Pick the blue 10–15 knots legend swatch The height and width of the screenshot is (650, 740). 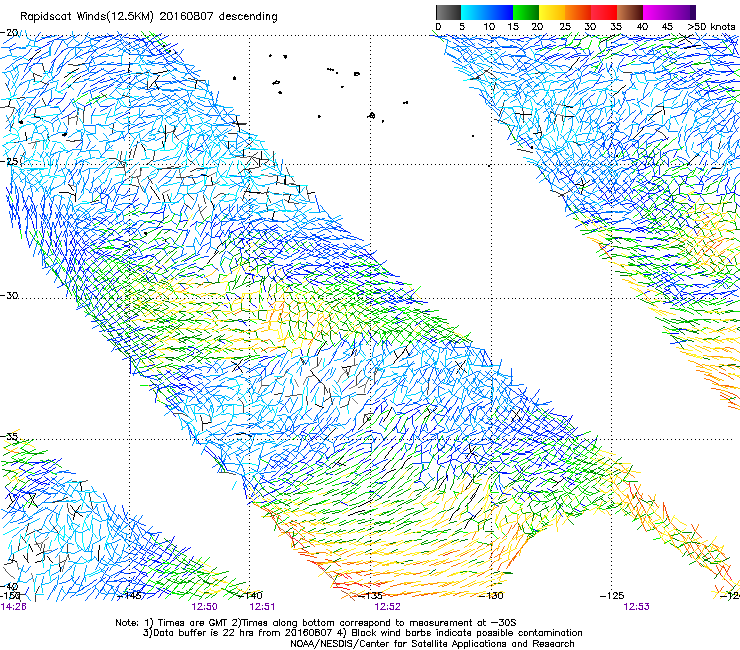click(500, 12)
